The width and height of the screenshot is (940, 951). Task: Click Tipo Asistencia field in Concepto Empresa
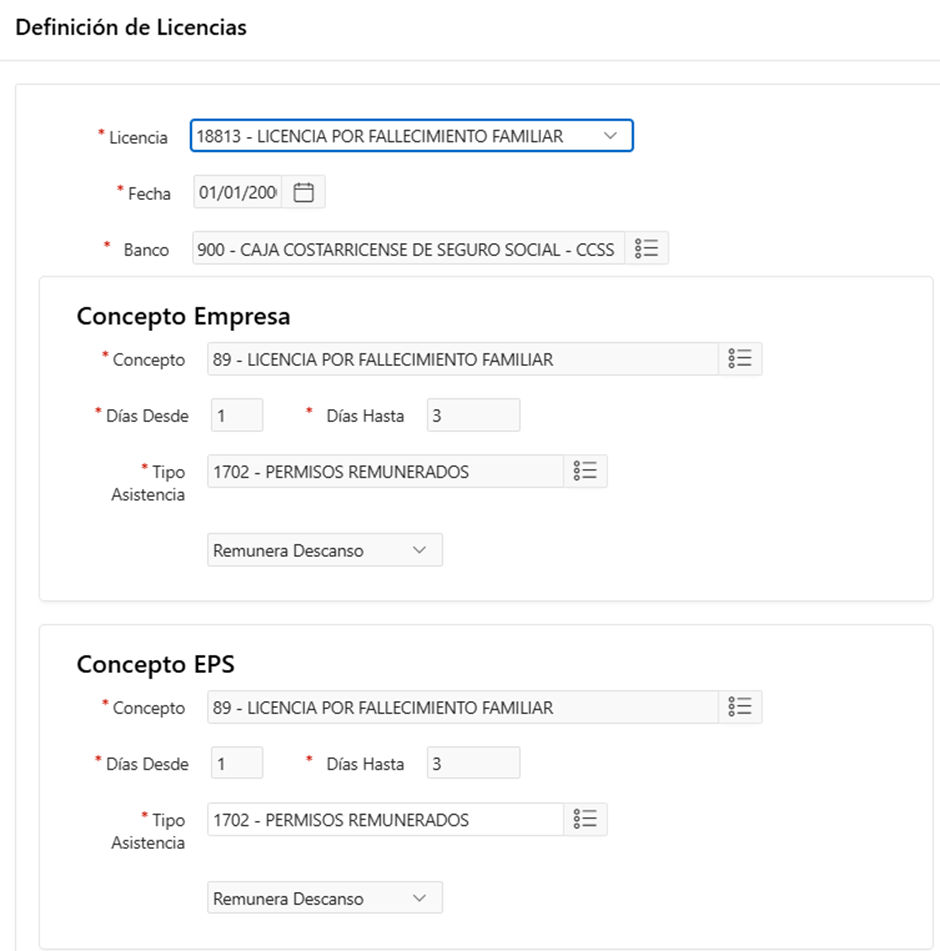pyautogui.click(x=385, y=471)
